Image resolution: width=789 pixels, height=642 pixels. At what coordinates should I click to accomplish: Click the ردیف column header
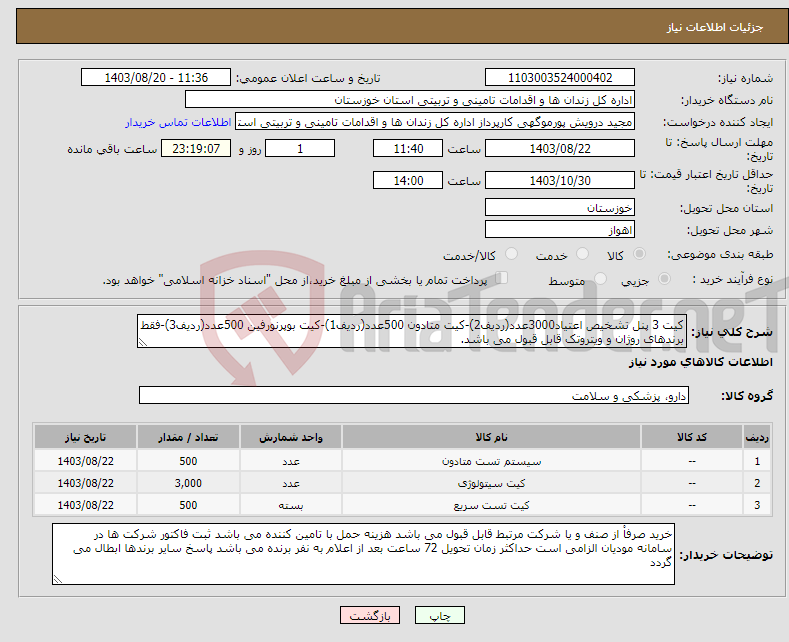[757, 437]
